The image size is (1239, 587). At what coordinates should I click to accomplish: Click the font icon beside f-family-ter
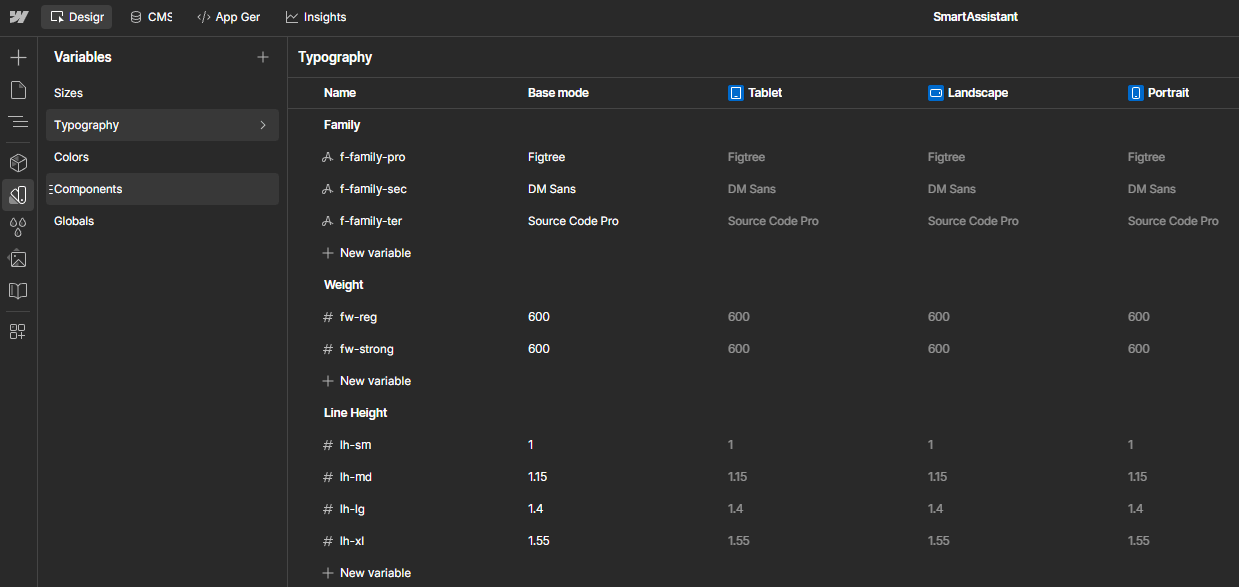327,221
